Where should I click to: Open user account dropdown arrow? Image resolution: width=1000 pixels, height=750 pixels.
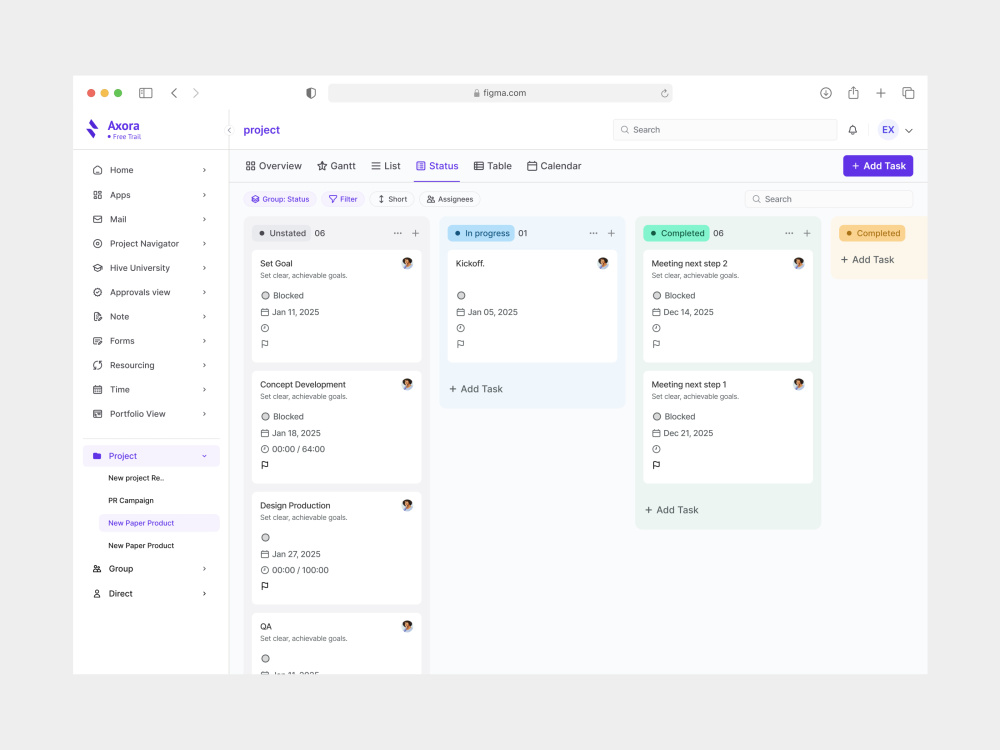click(909, 131)
